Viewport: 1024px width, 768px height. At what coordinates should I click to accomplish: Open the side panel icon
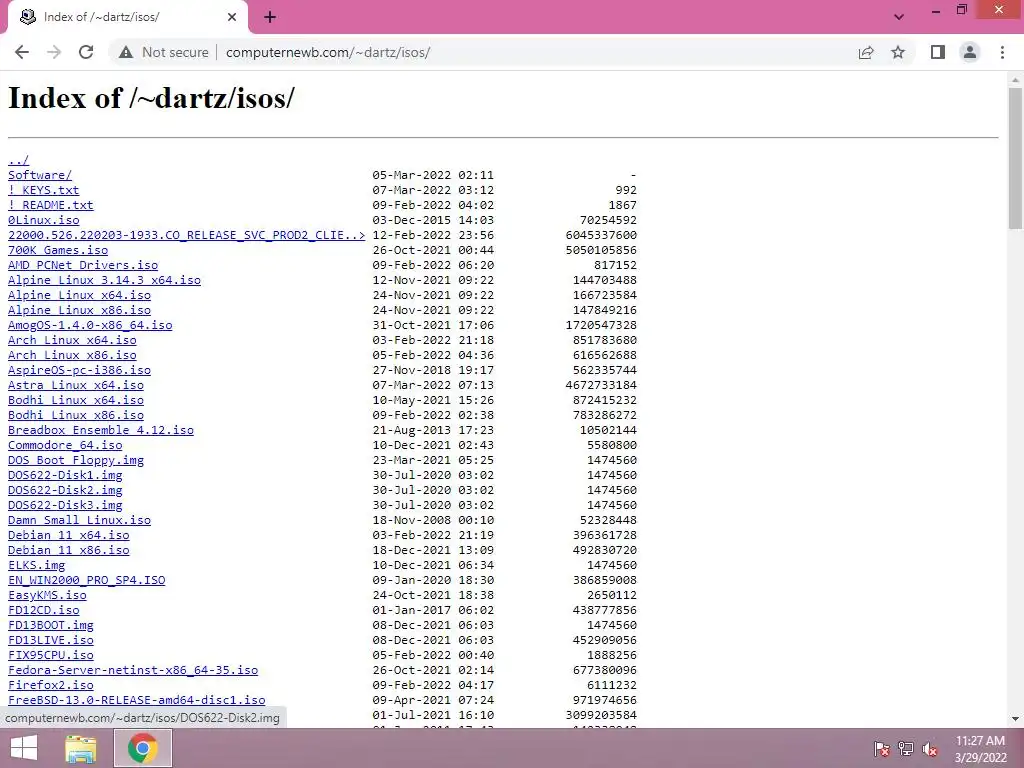(x=938, y=52)
